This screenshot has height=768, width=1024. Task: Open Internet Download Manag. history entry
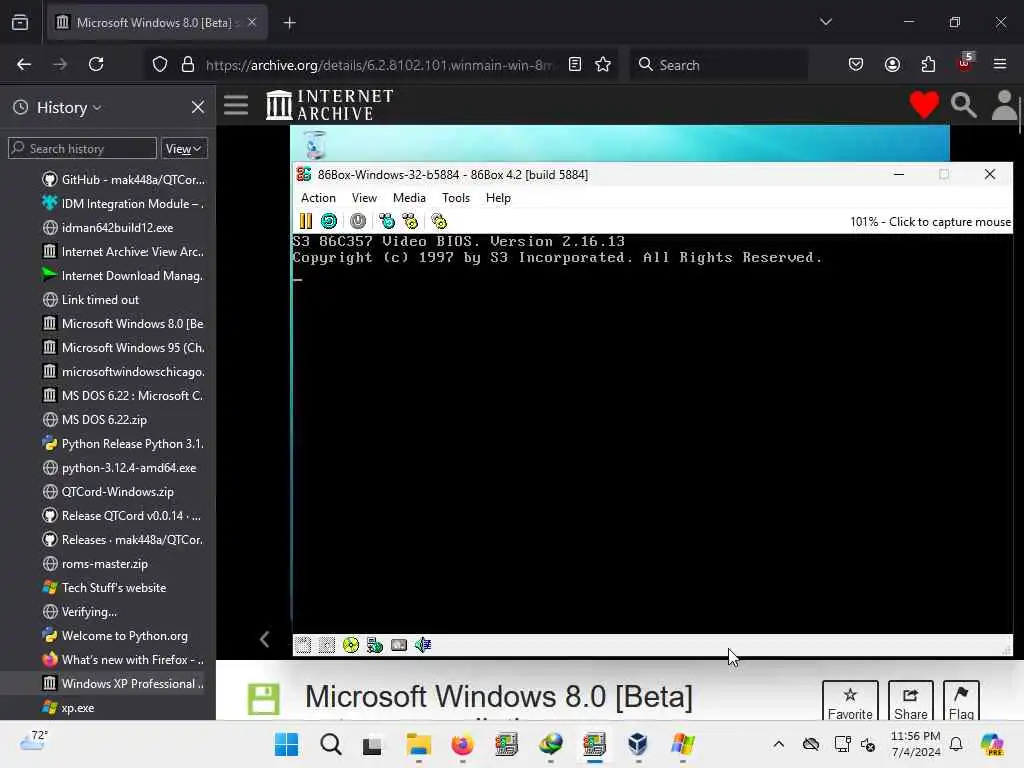pos(123,276)
